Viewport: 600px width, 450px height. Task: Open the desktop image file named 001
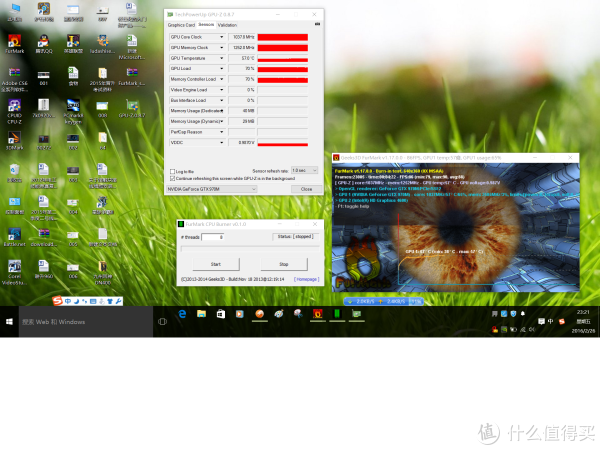click(44, 76)
